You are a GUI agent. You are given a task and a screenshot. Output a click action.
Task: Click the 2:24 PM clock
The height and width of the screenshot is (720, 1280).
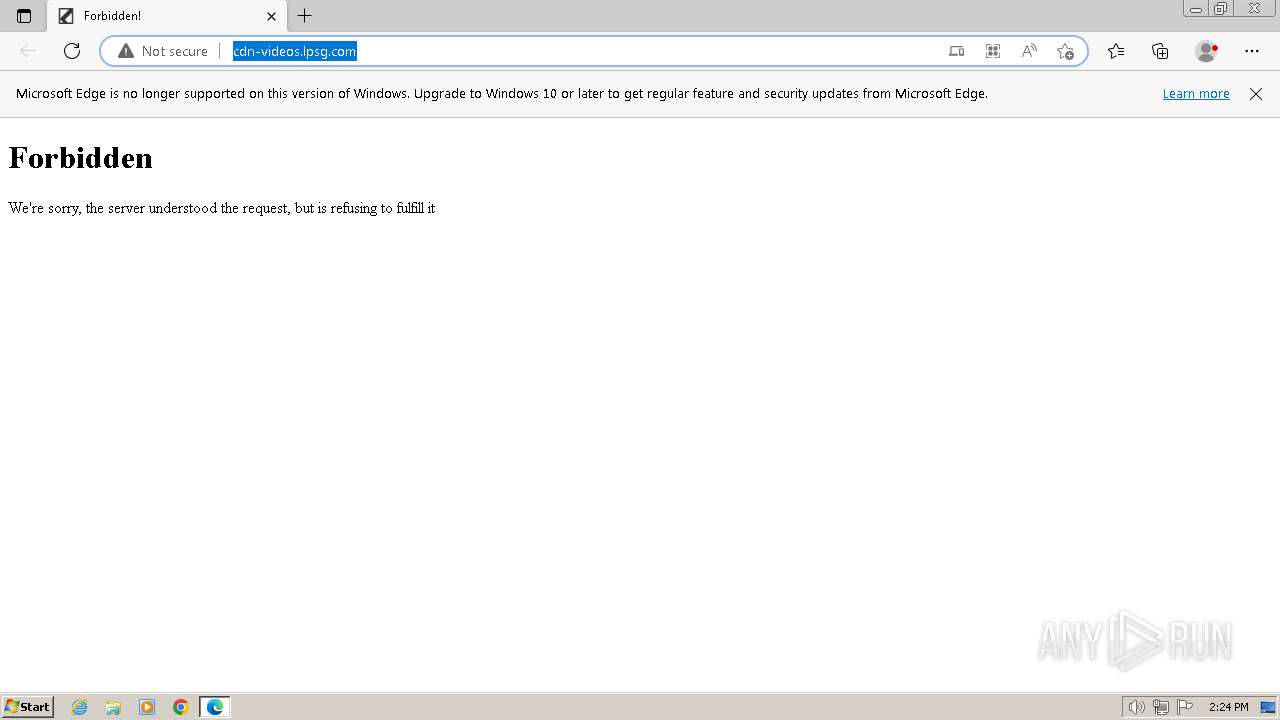coord(1228,707)
